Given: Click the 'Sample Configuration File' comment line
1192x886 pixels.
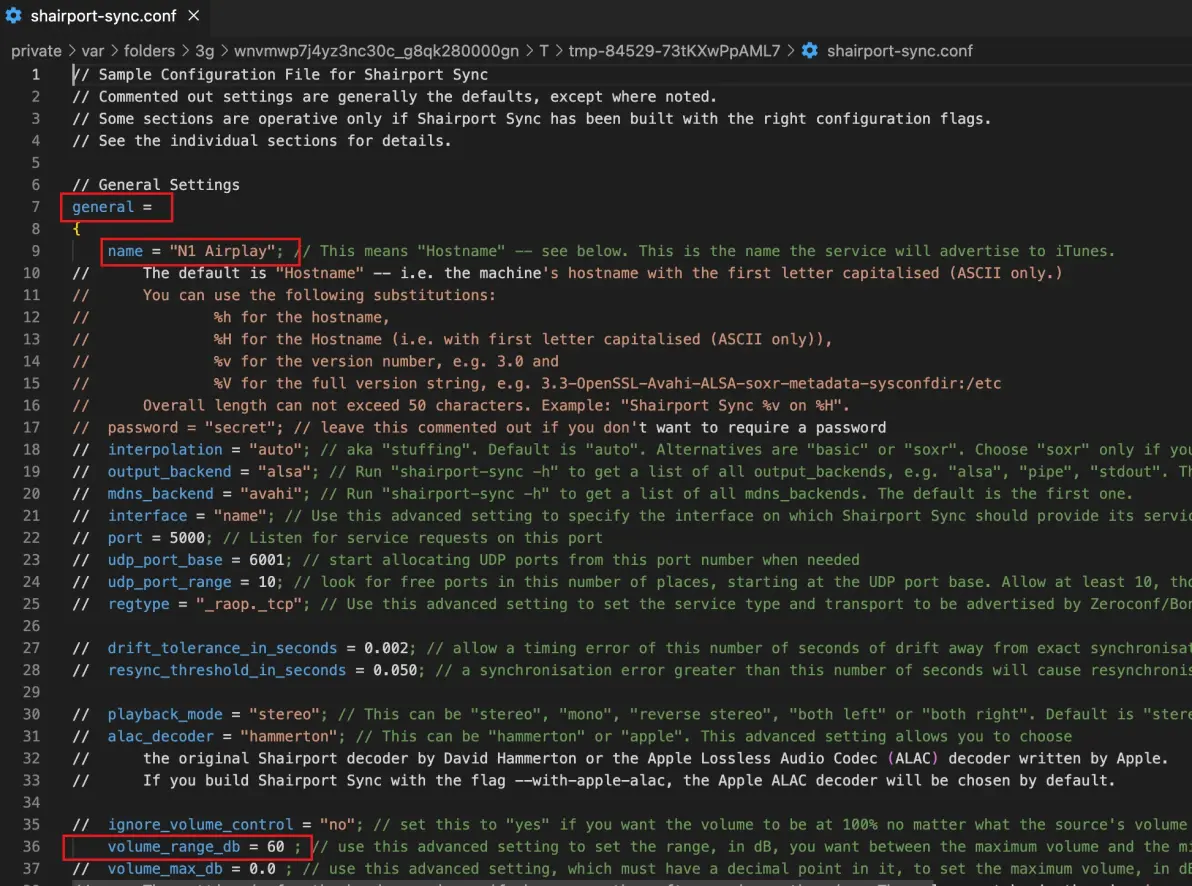Looking at the screenshot, I should pos(280,75).
